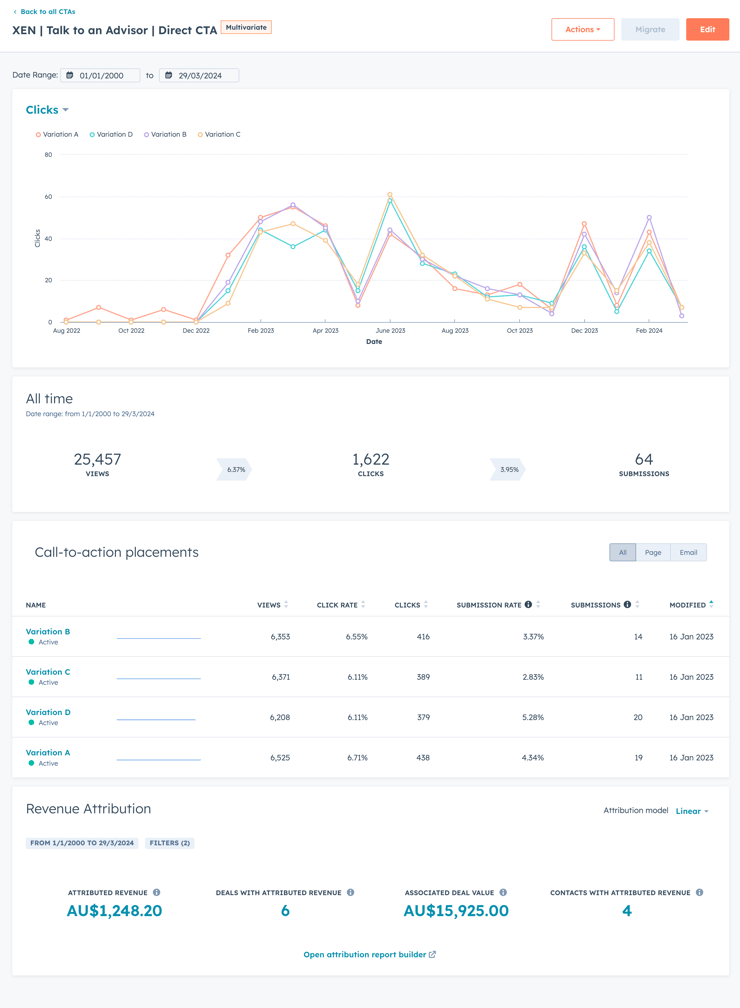Toggle Variation B legend series
The width and height of the screenshot is (740, 1008).
pos(165,134)
